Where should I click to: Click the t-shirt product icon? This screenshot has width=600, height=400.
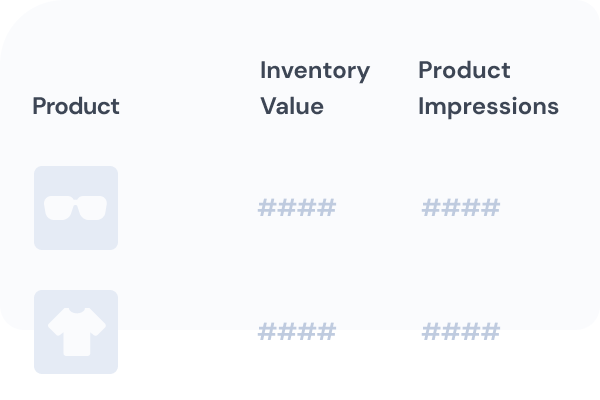(77, 331)
